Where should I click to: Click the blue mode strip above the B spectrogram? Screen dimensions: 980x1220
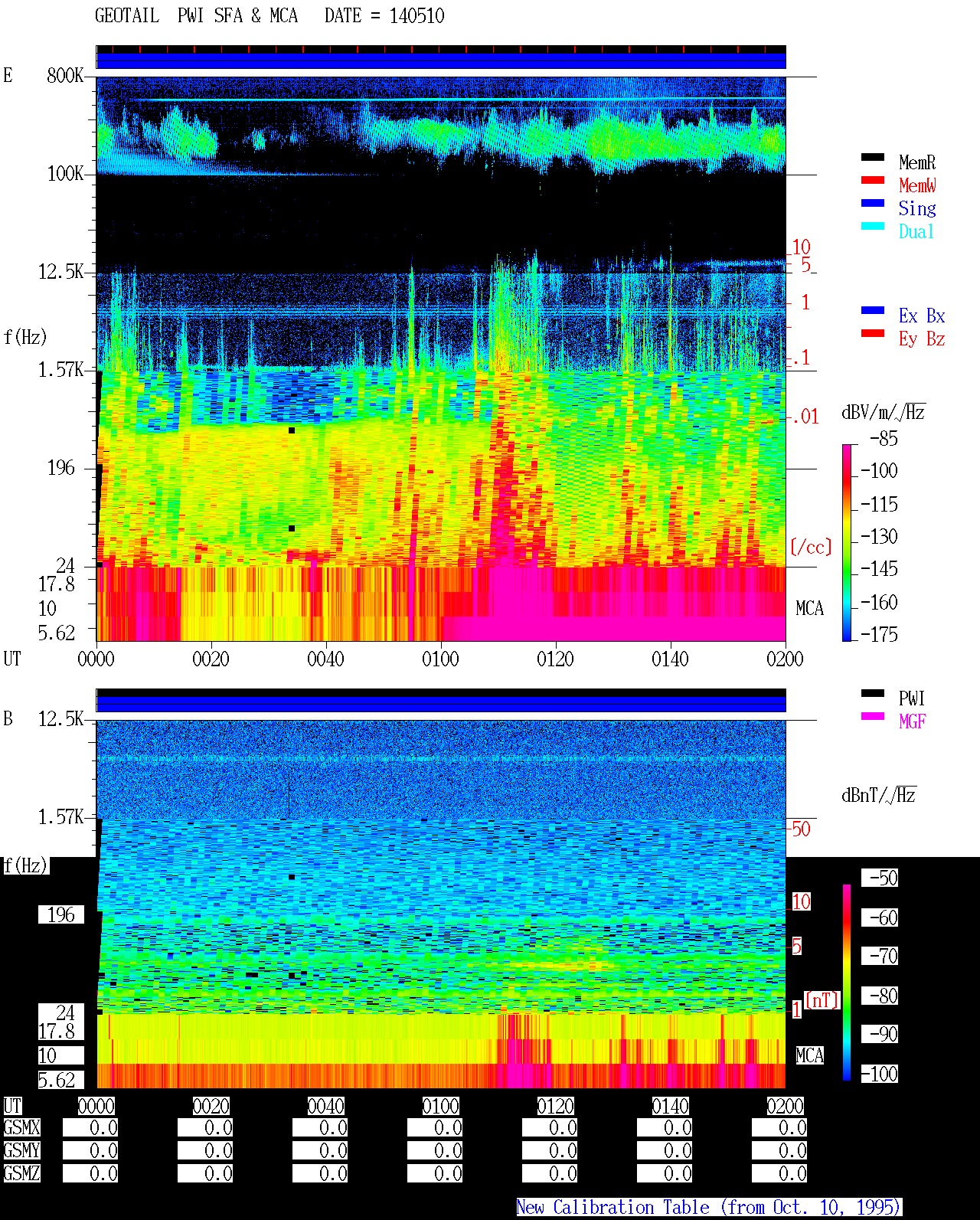pyautogui.click(x=441, y=703)
